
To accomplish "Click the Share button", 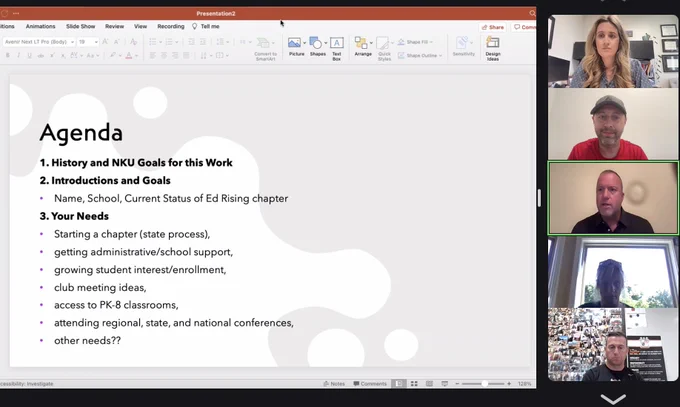I will click(493, 27).
